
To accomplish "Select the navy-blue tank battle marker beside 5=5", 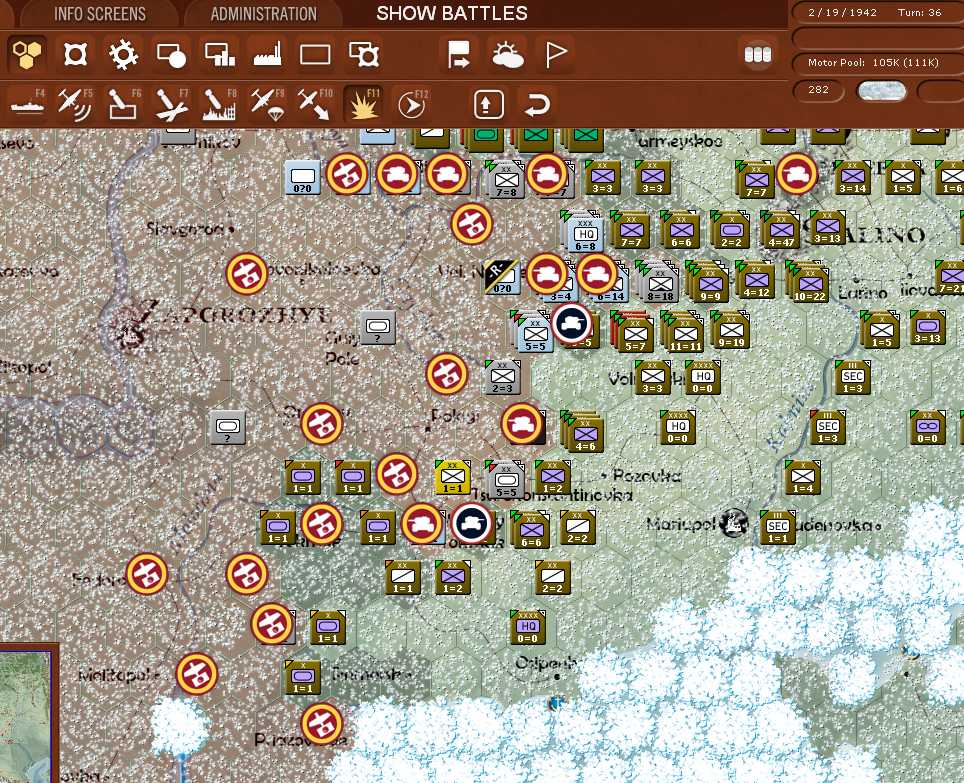I will coord(572,324).
